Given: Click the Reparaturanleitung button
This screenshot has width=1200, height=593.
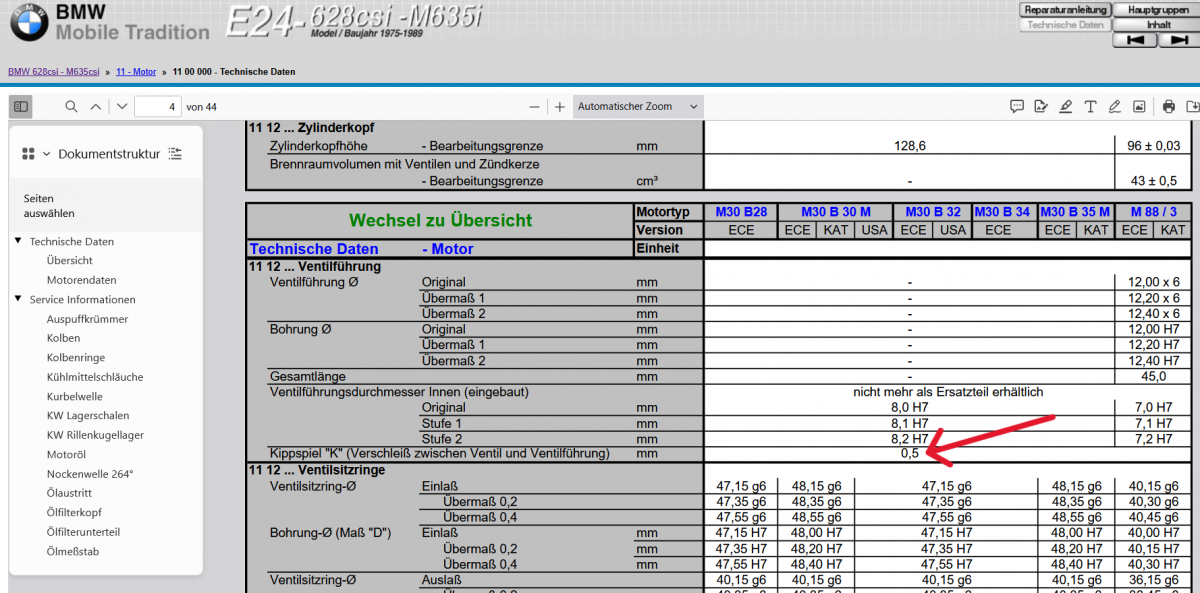Looking at the screenshot, I should pyautogui.click(x=1064, y=9).
